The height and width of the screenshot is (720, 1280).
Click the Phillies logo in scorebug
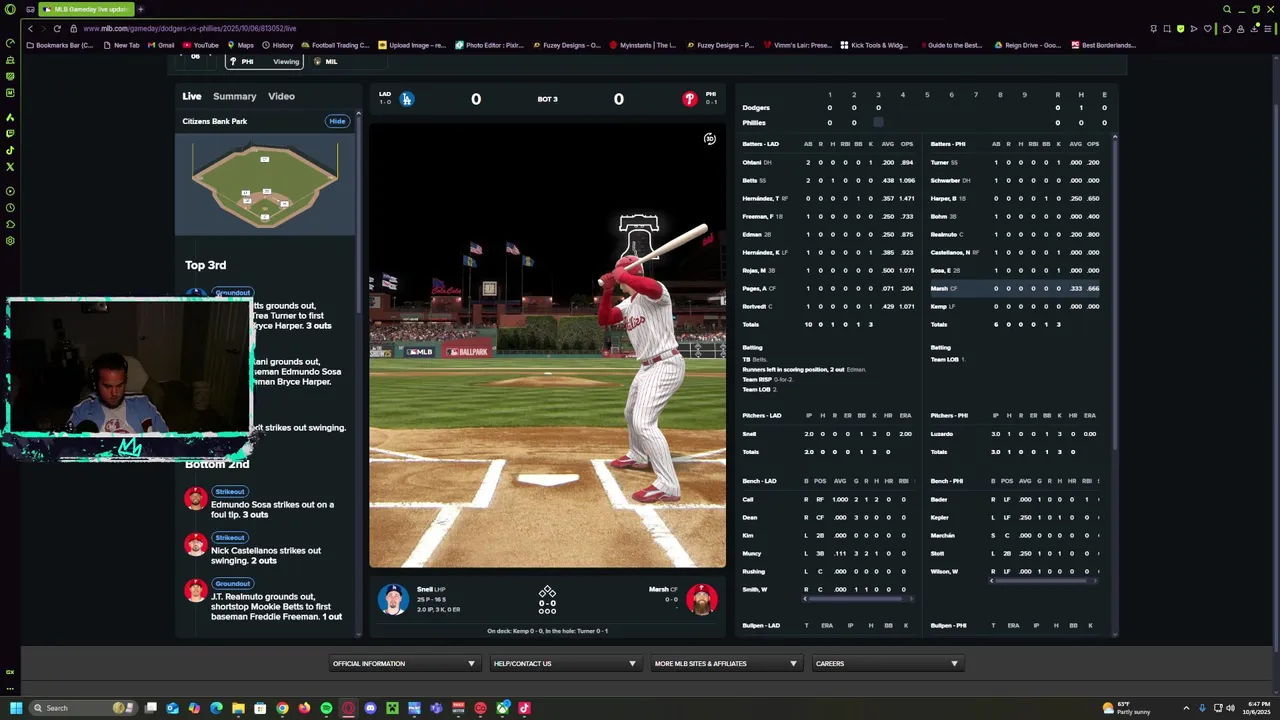pos(689,99)
